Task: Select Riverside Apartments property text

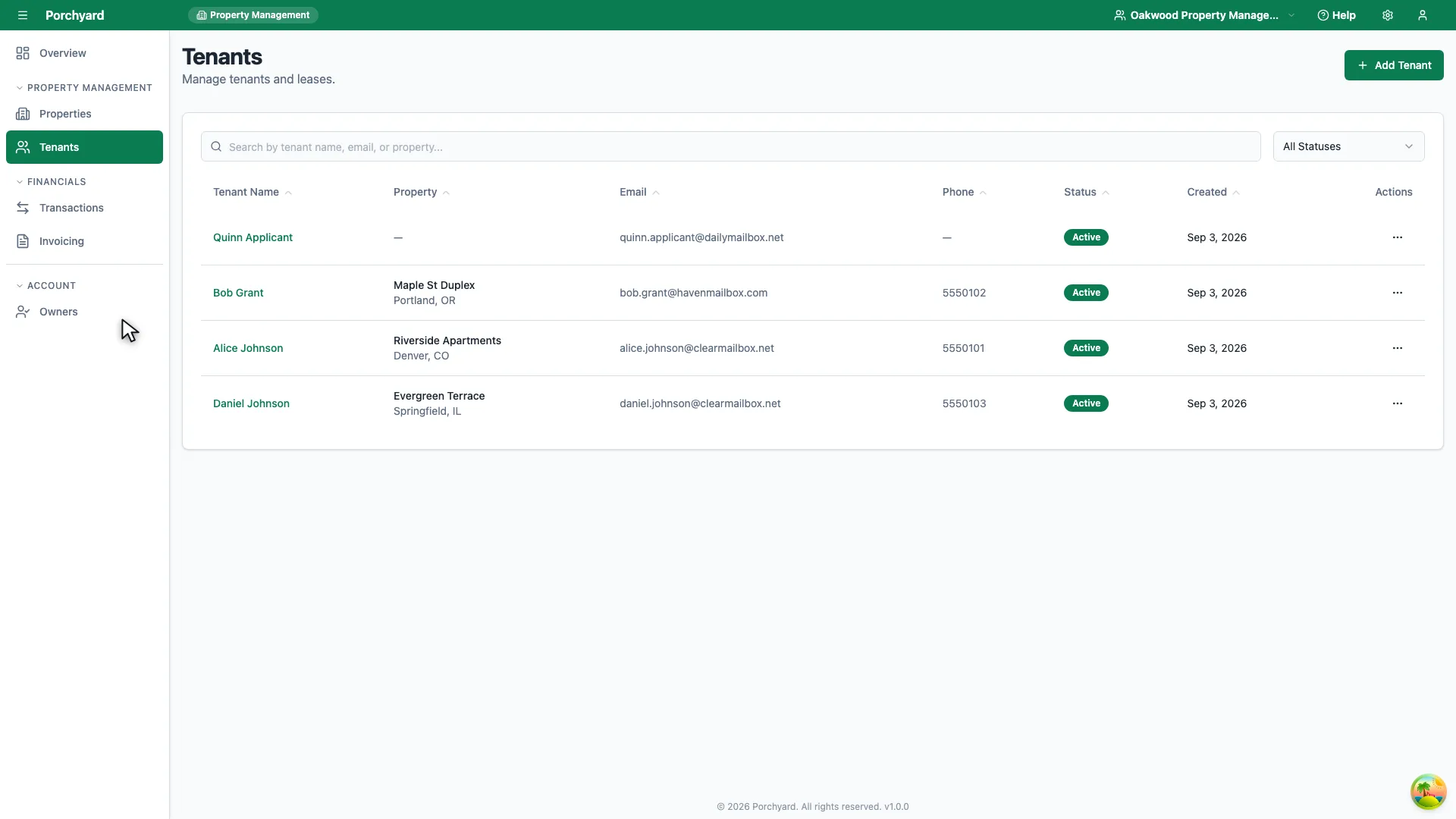Action: [447, 340]
